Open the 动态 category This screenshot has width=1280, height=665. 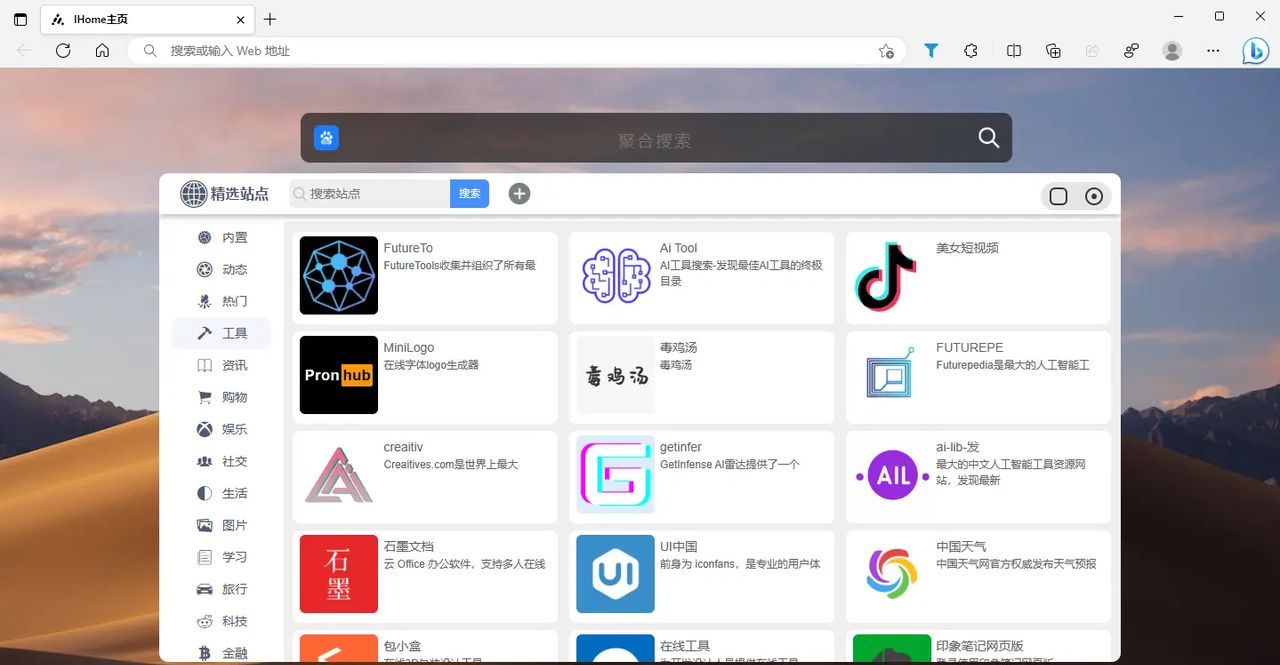click(x=221, y=269)
